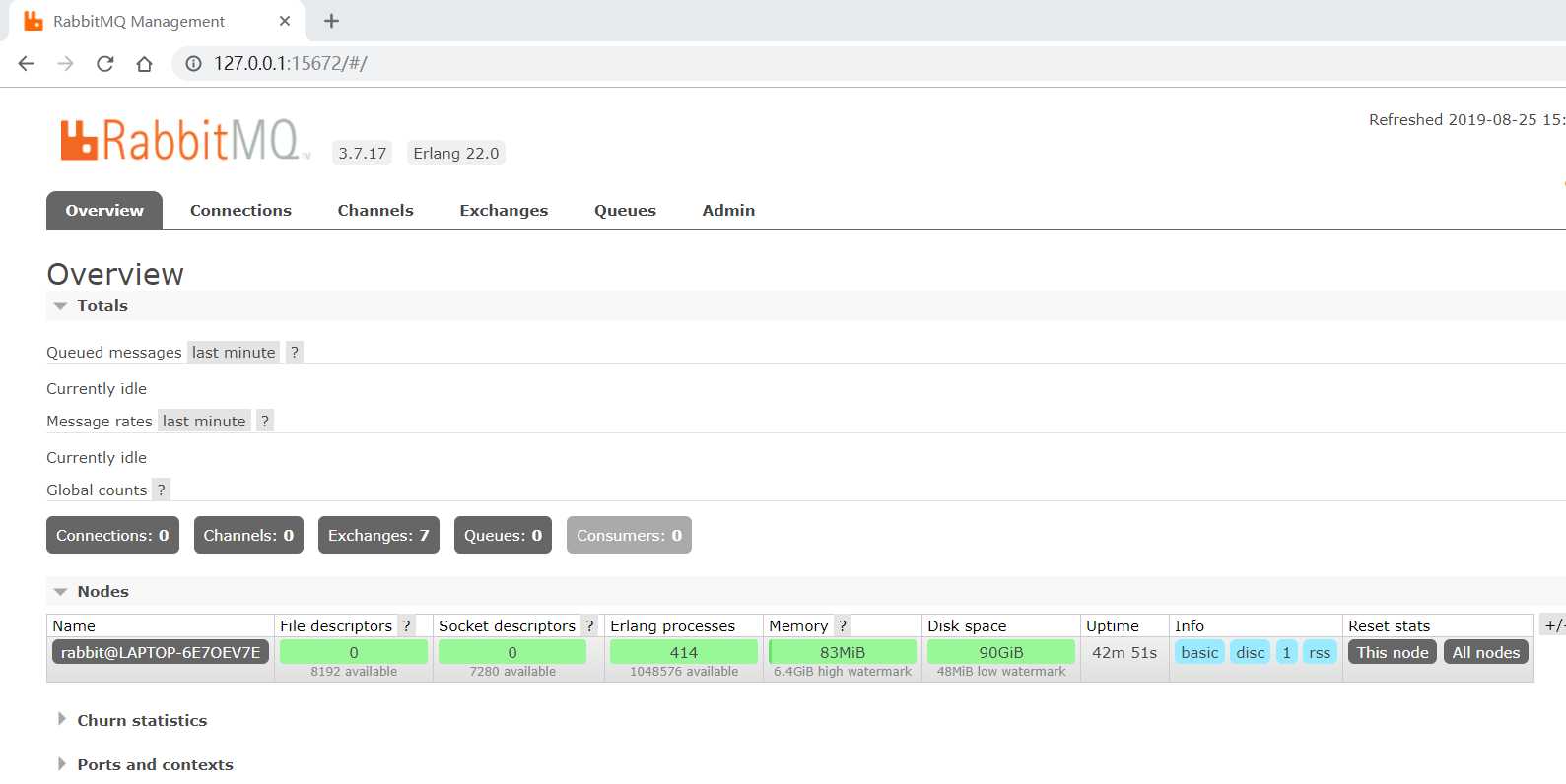Open help for Global counts

[x=161, y=490]
